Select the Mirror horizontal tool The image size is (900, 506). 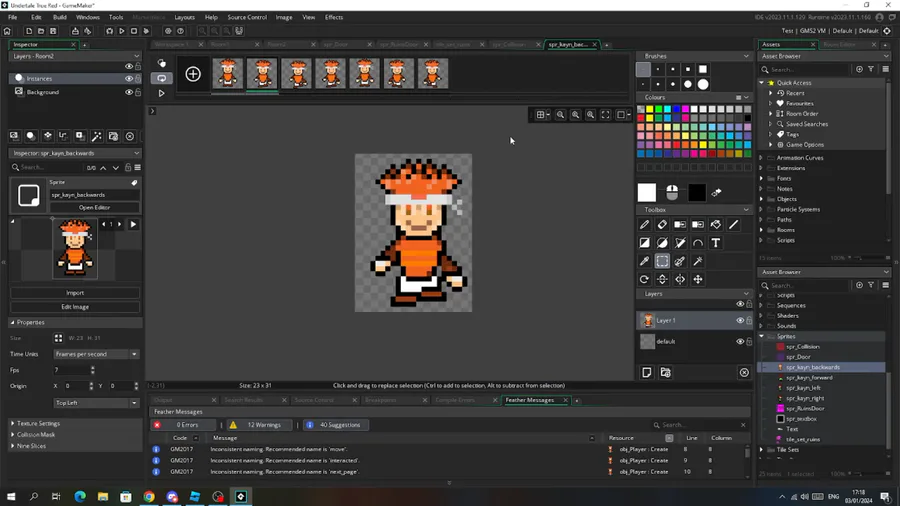pos(680,279)
